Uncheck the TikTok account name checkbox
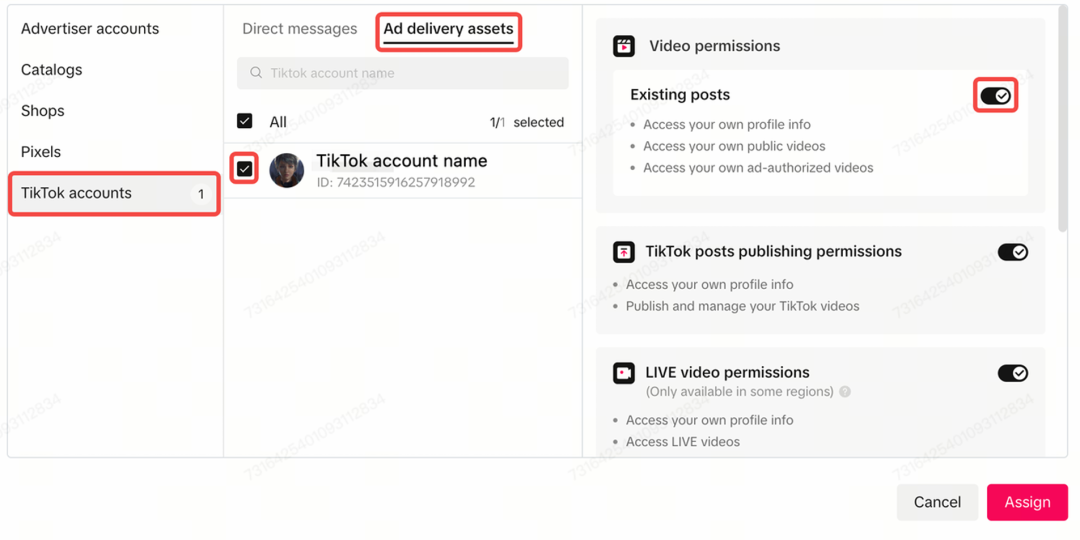 click(245, 169)
